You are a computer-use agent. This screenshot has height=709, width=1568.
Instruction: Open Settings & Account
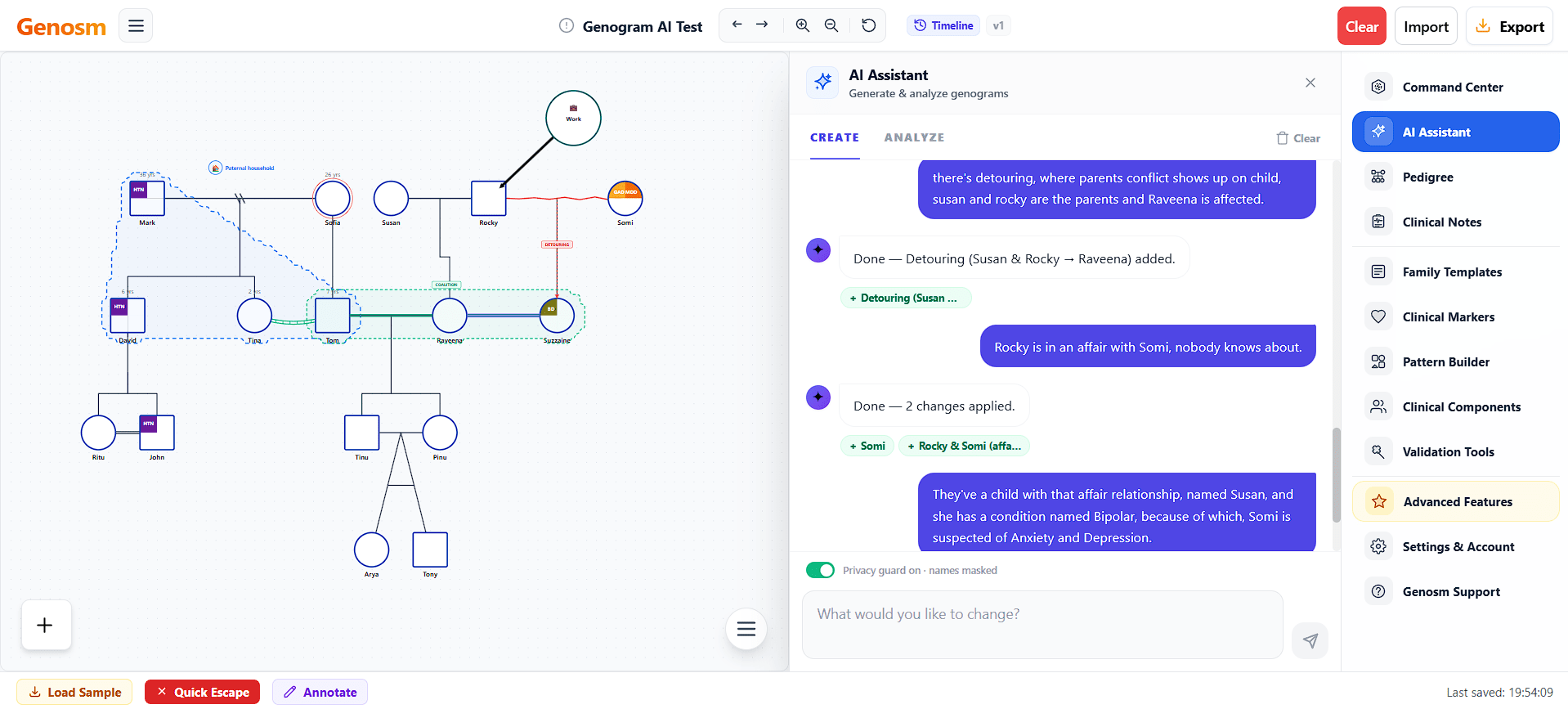click(x=1455, y=546)
